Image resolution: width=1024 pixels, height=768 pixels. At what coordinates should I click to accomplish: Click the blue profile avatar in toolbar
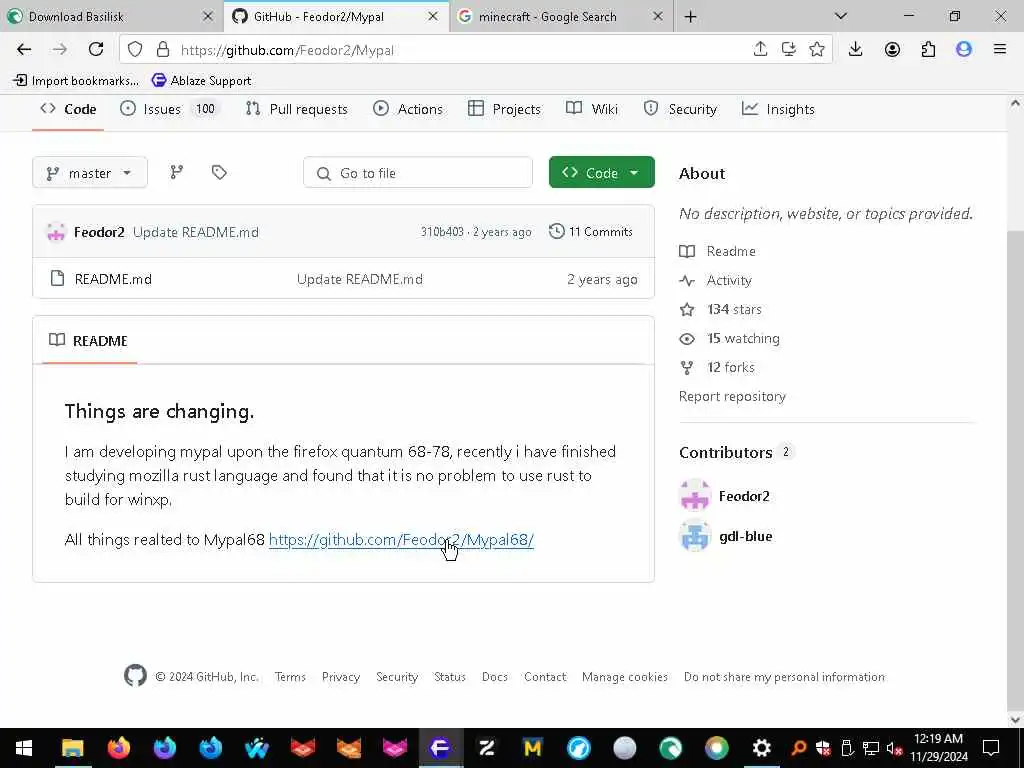click(964, 50)
